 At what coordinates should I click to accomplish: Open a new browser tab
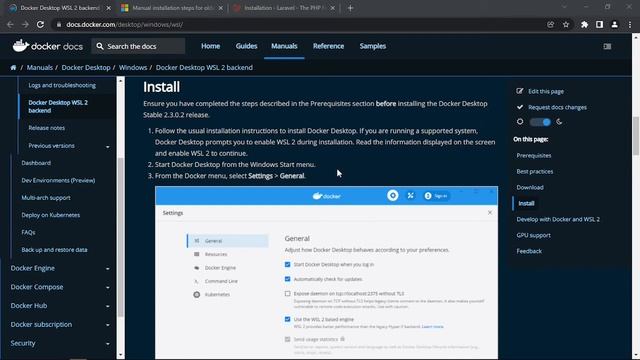click(x=350, y=8)
